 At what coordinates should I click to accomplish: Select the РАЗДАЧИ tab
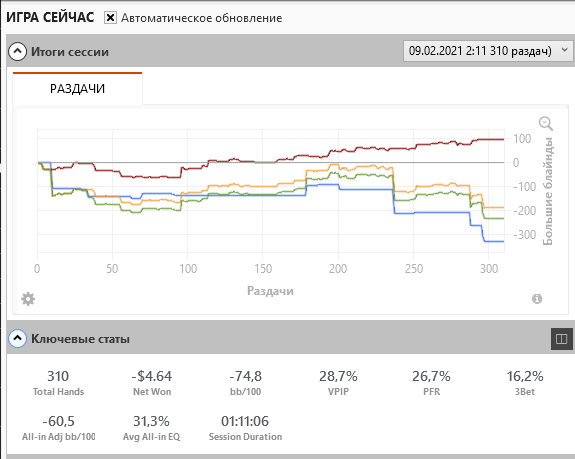tap(77, 88)
